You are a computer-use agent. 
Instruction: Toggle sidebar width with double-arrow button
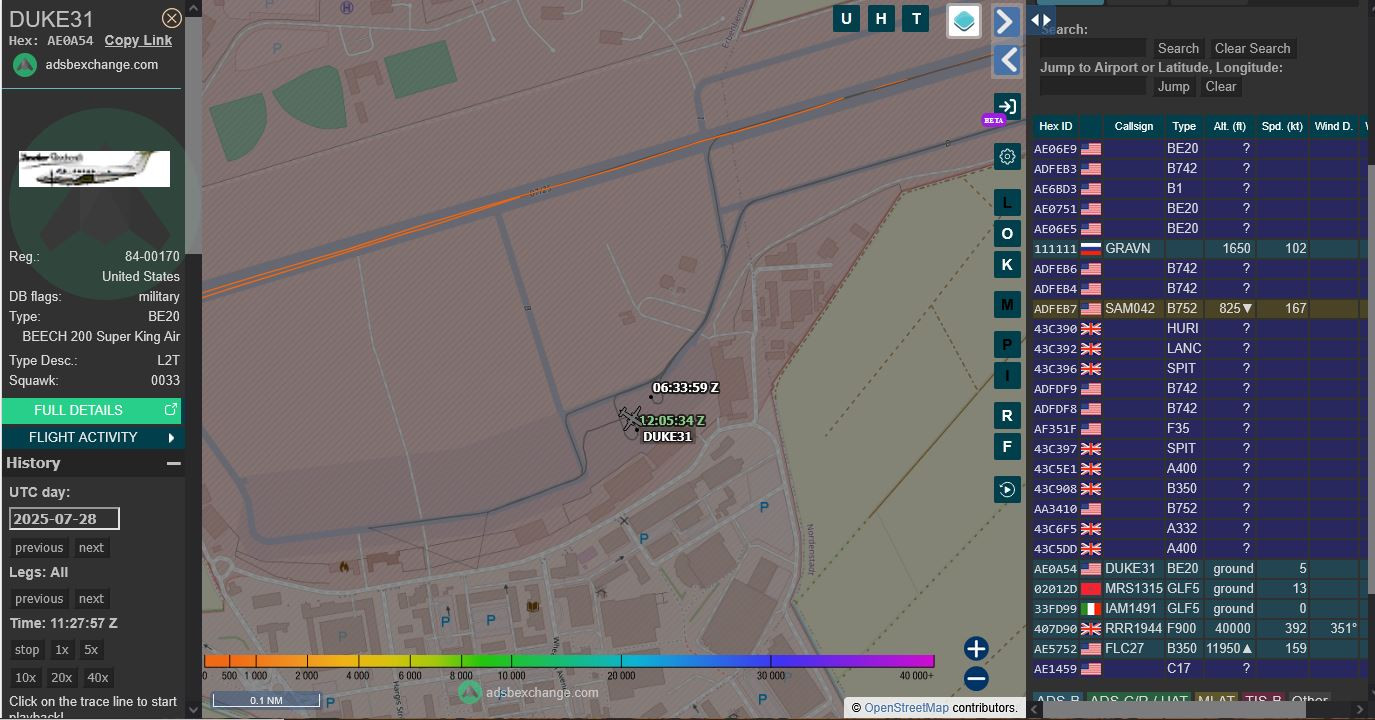click(x=1041, y=19)
